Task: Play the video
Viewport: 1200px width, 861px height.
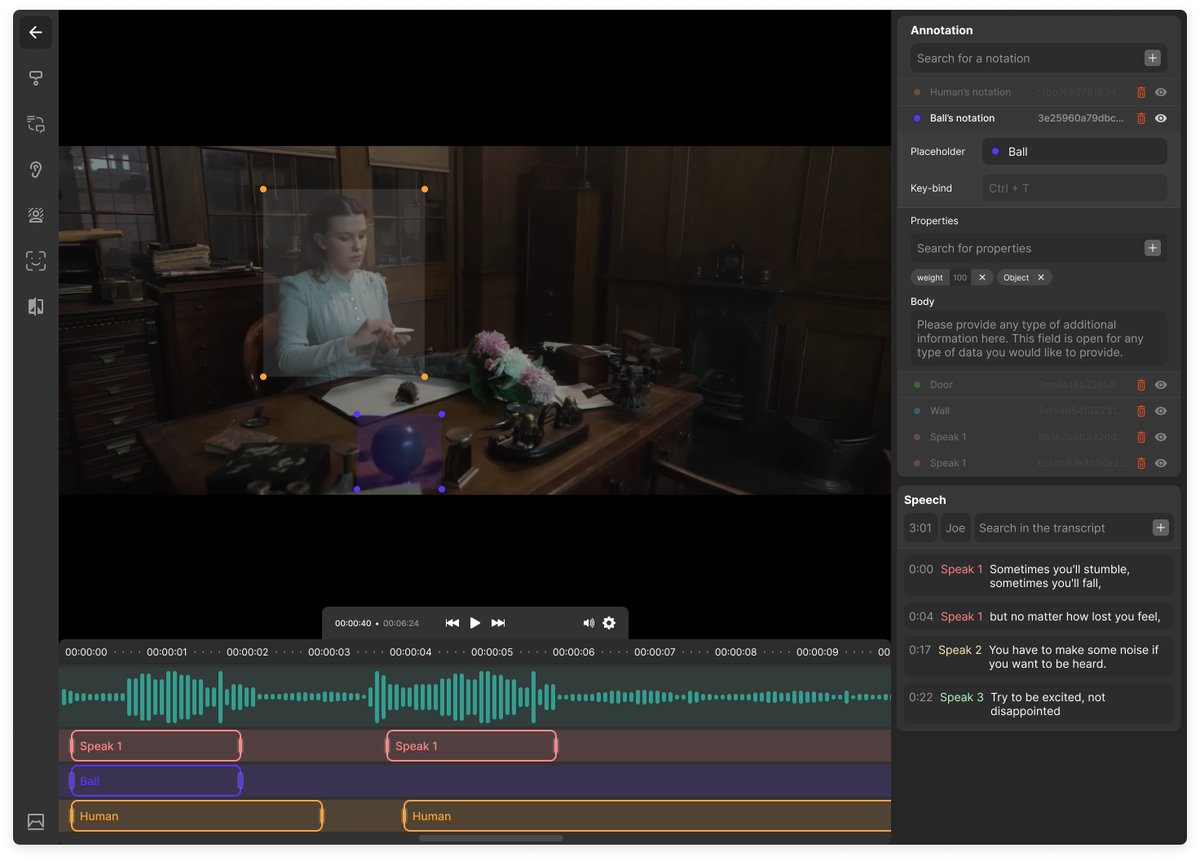Action: pos(475,623)
